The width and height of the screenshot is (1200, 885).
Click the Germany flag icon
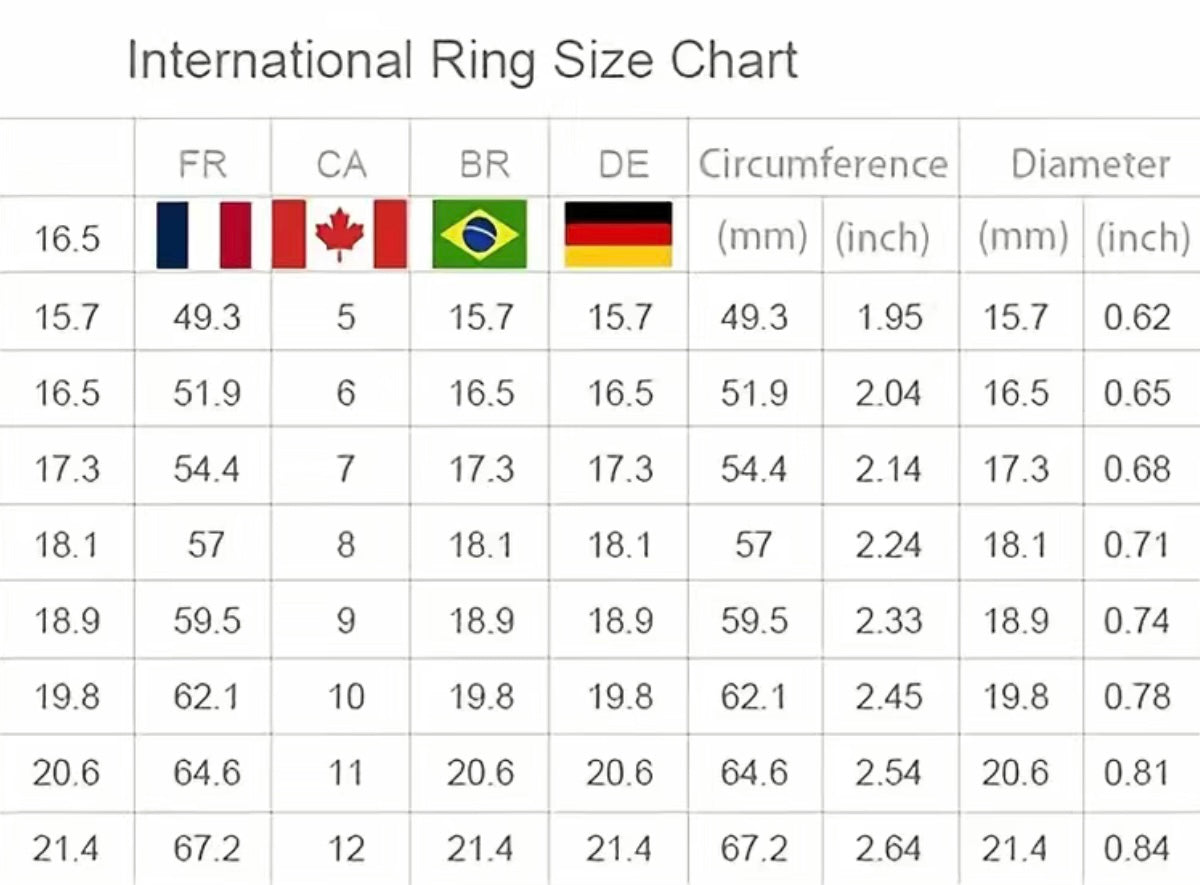tap(619, 235)
